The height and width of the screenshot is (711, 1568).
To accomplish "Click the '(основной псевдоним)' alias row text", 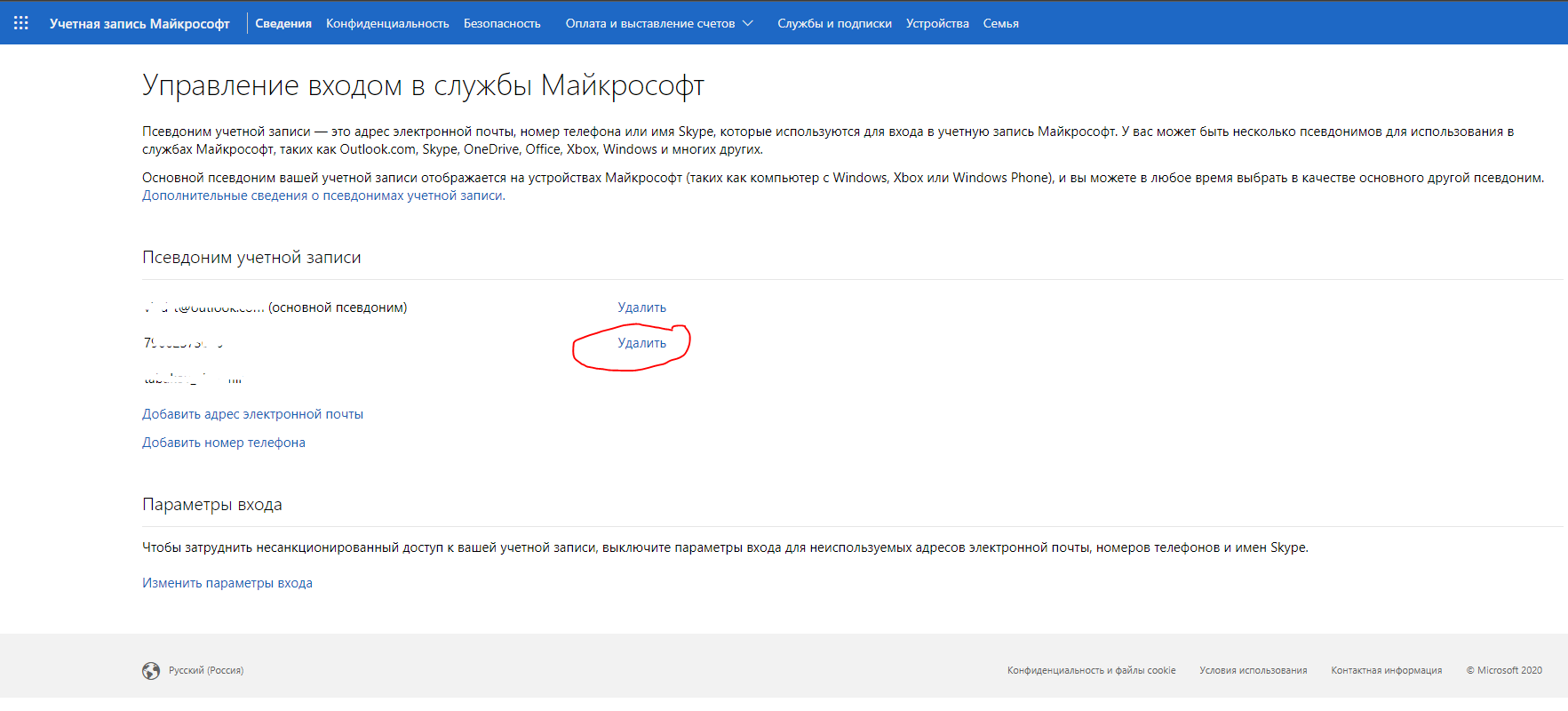I will pos(338,308).
